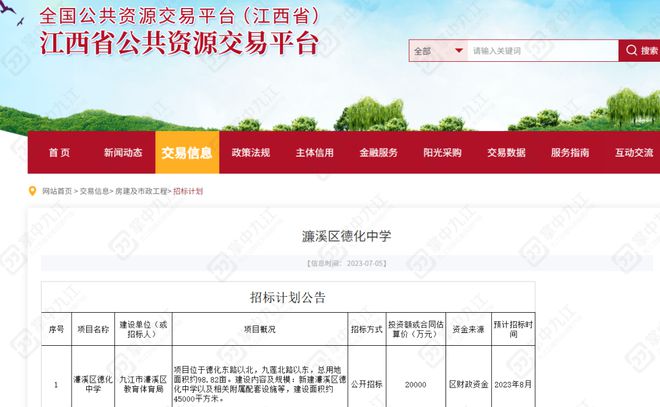The height and width of the screenshot is (407, 660).
Task: Click the 信息时间 2023-07-05 date text
Action: tap(346, 263)
